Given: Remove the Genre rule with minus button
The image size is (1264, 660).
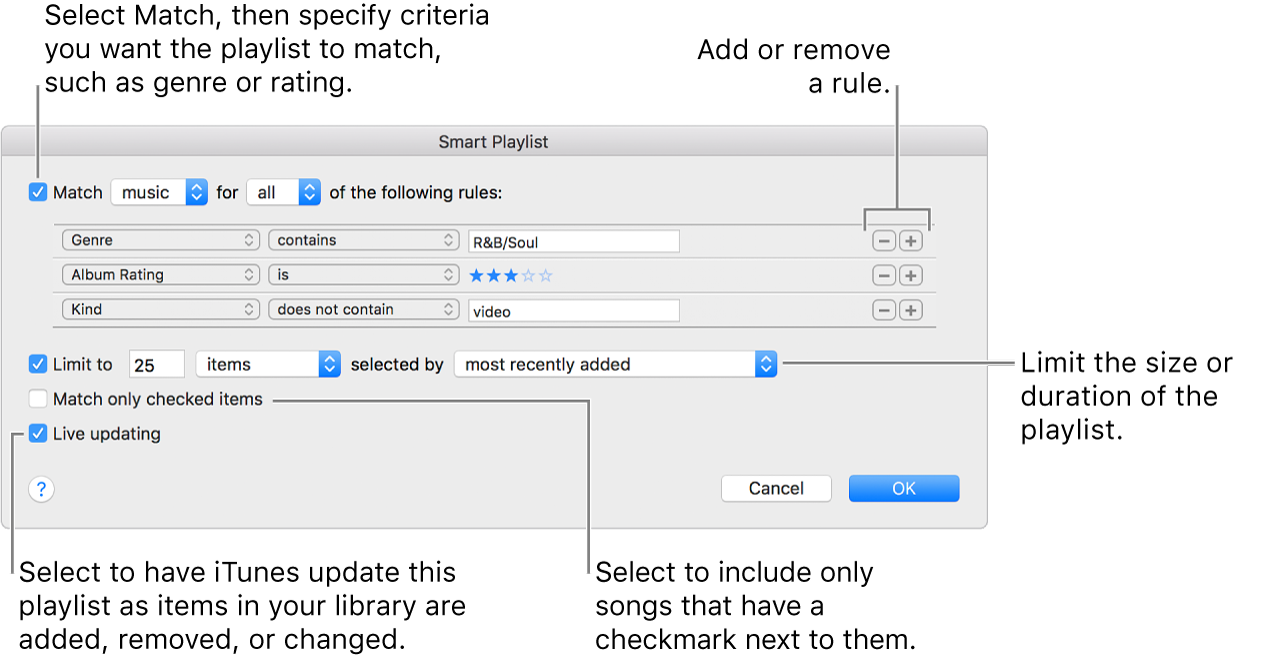Looking at the screenshot, I should [x=884, y=241].
